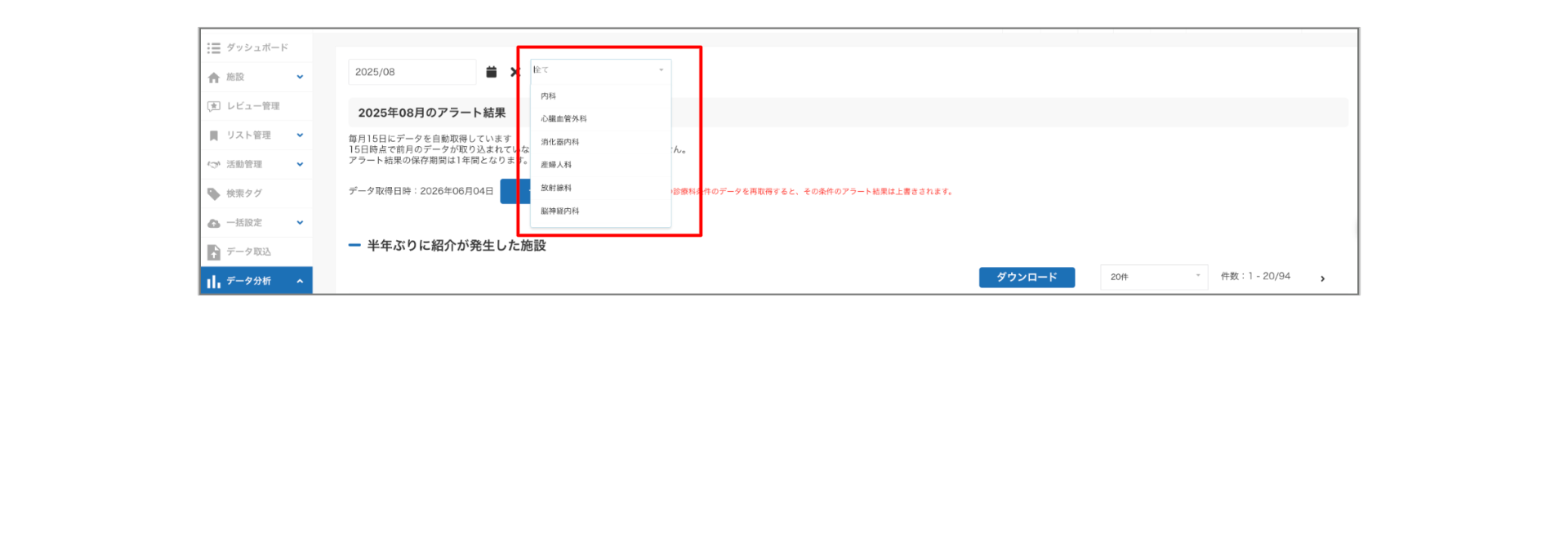Select 脳神経内科 from the dropdown list
Image resolution: width=1568 pixels, height=560 pixels.
(600, 211)
